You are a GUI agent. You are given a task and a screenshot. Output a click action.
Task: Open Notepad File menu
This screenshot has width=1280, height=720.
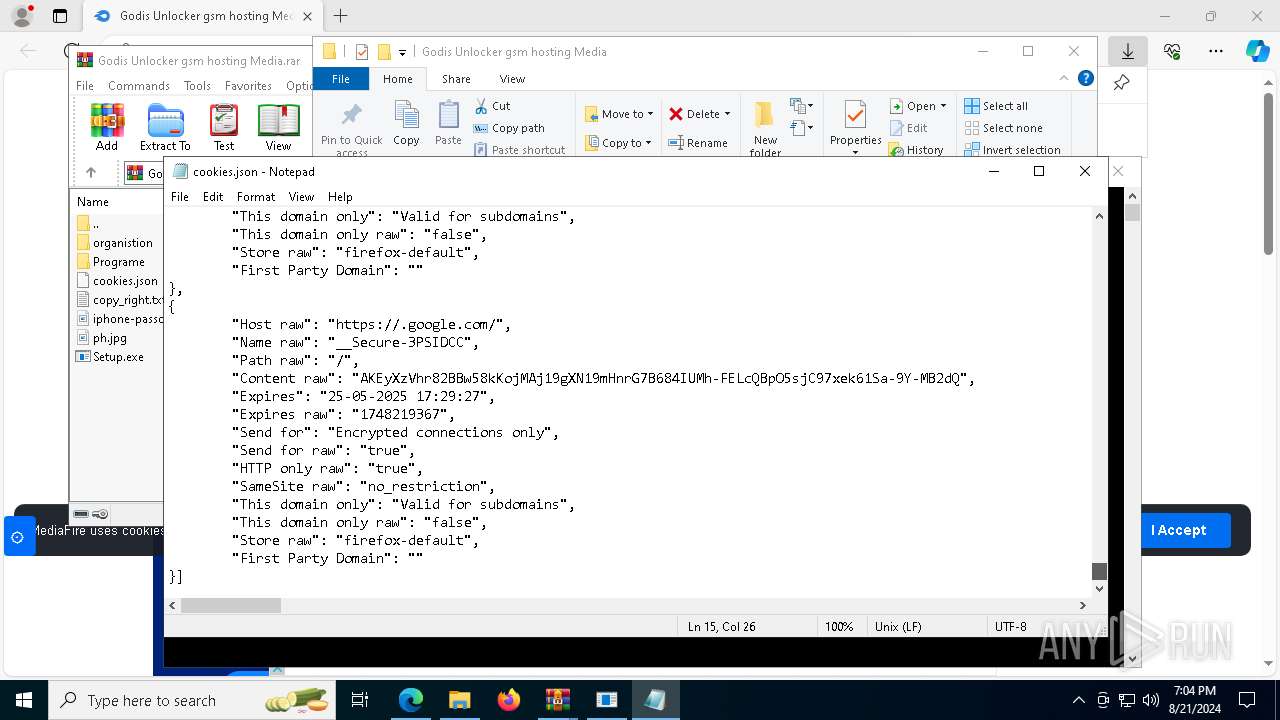coord(180,197)
